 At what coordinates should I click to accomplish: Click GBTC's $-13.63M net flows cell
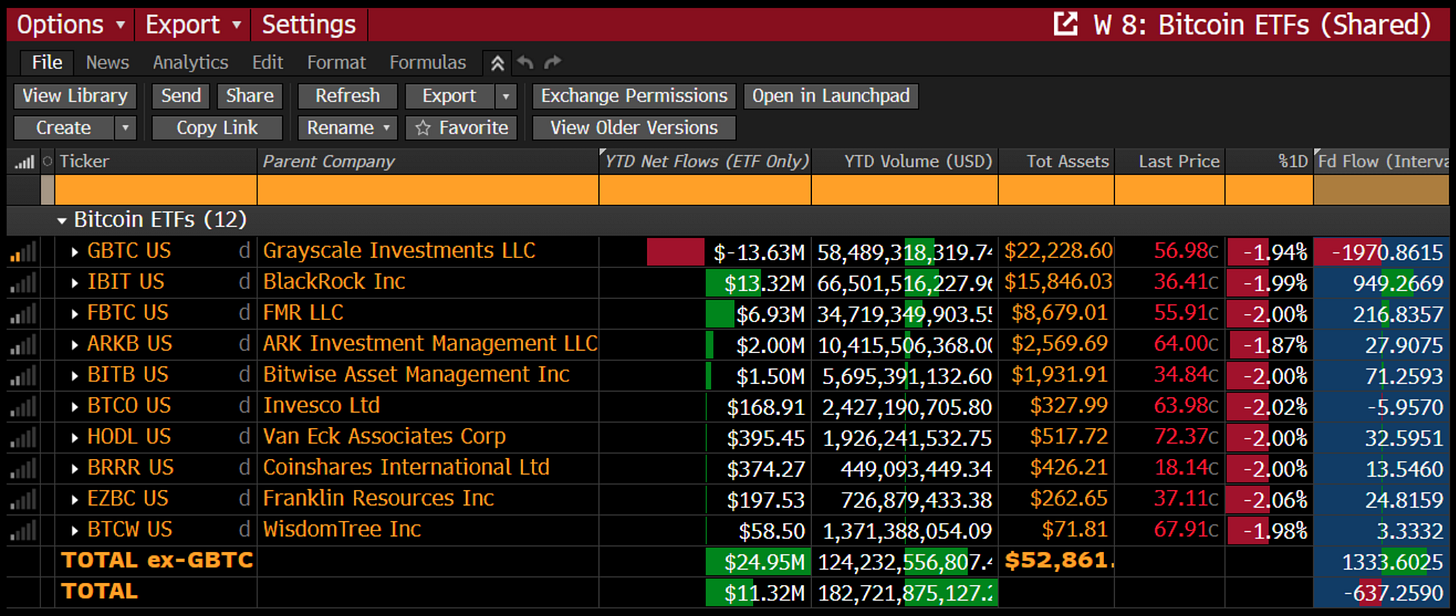click(x=705, y=251)
